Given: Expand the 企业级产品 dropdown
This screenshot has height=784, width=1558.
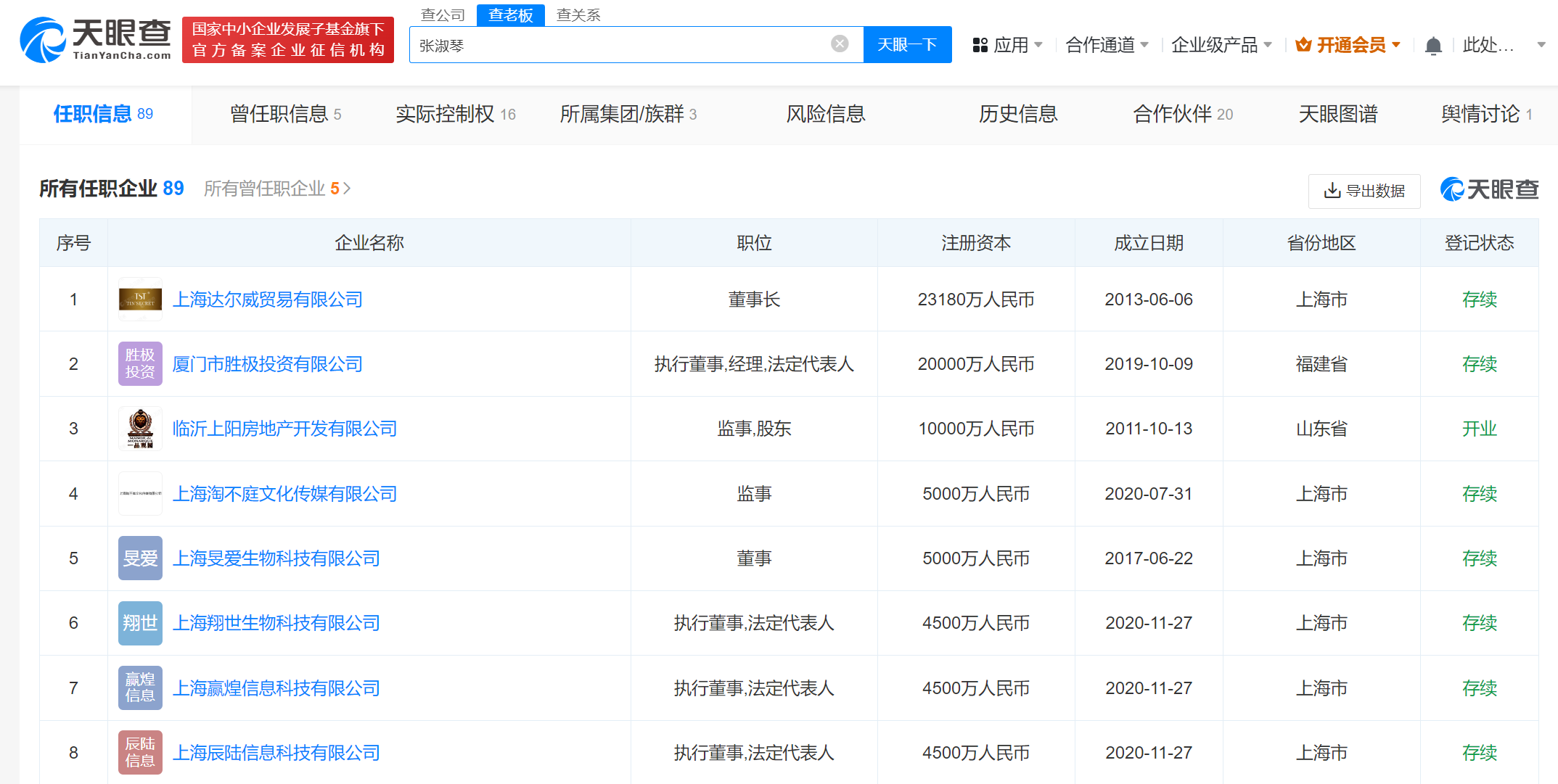Looking at the screenshot, I should pyautogui.click(x=1268, y=45).
